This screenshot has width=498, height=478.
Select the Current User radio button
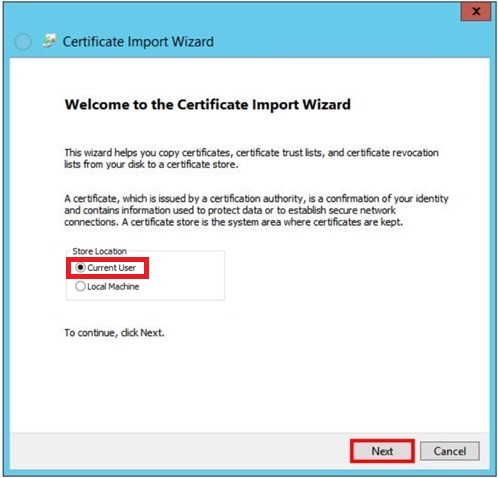tap(80, 268)
